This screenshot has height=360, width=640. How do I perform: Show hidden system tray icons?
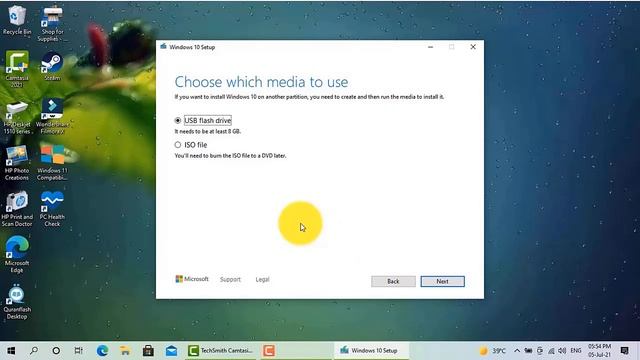[517, 351]
